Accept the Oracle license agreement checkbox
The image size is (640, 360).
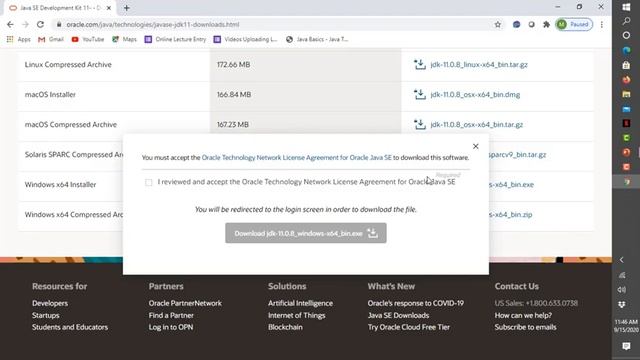(149, 182)
